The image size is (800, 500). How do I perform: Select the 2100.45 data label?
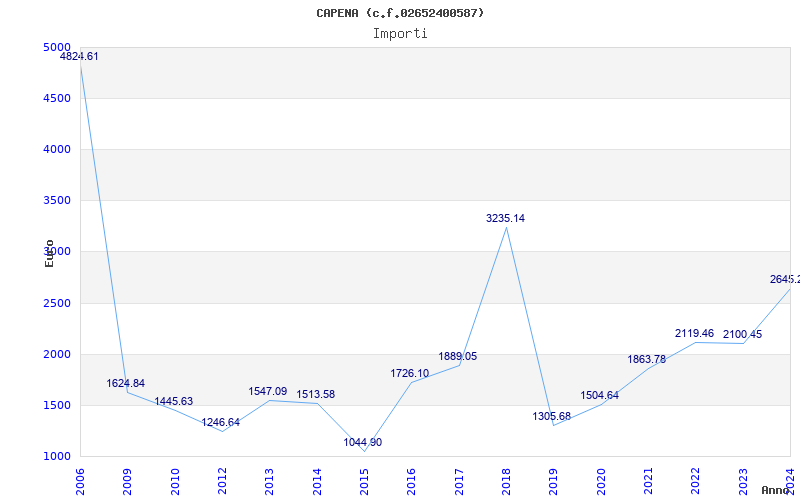(742, 335)
